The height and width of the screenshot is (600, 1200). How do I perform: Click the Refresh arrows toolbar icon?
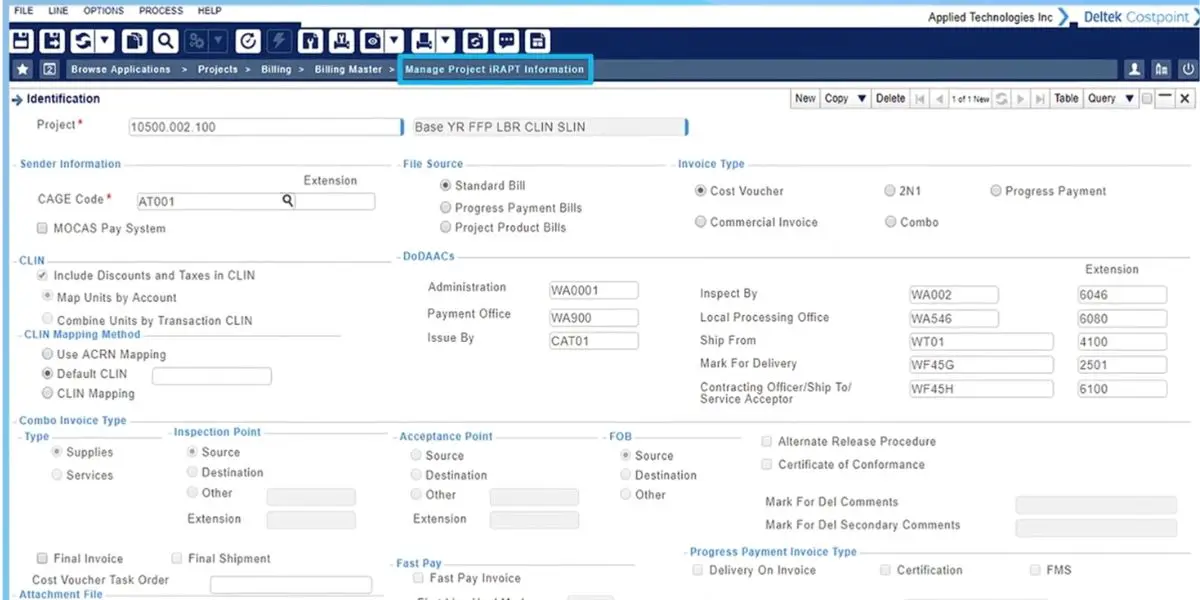click(82, 41)
